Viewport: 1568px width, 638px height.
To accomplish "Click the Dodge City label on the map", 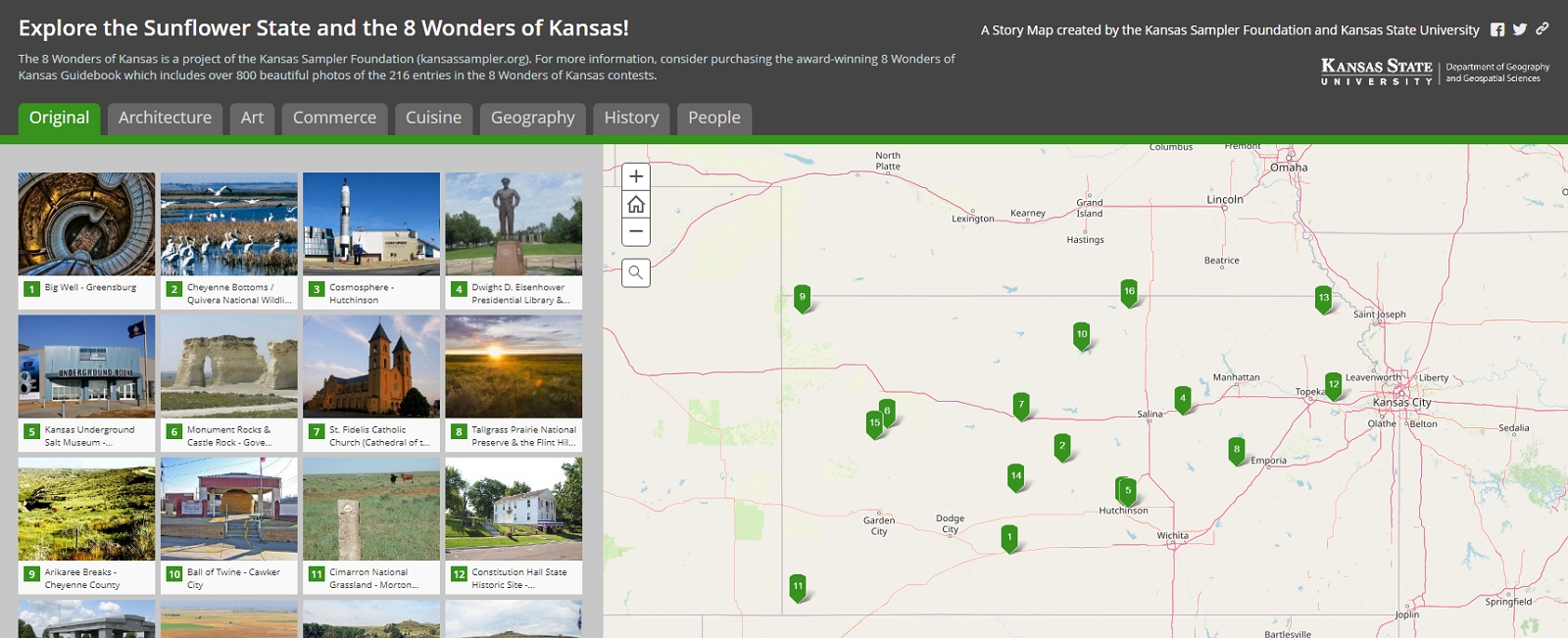I will point(950,524).
